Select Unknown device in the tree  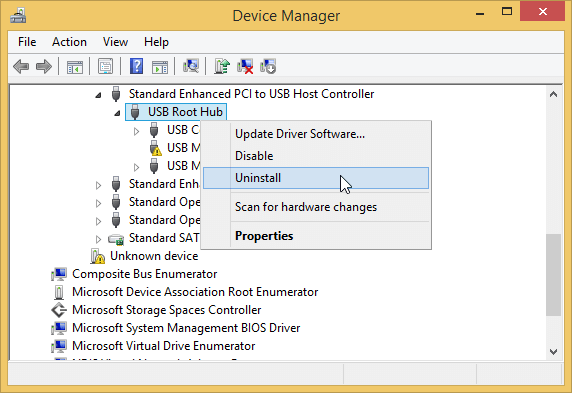[154, 256]
